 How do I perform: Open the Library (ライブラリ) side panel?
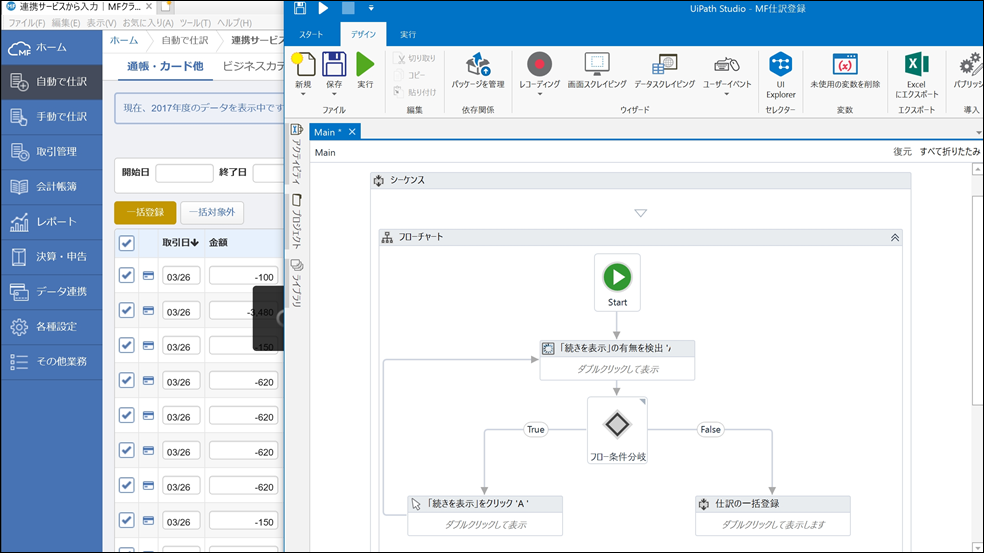coord(297,283)
